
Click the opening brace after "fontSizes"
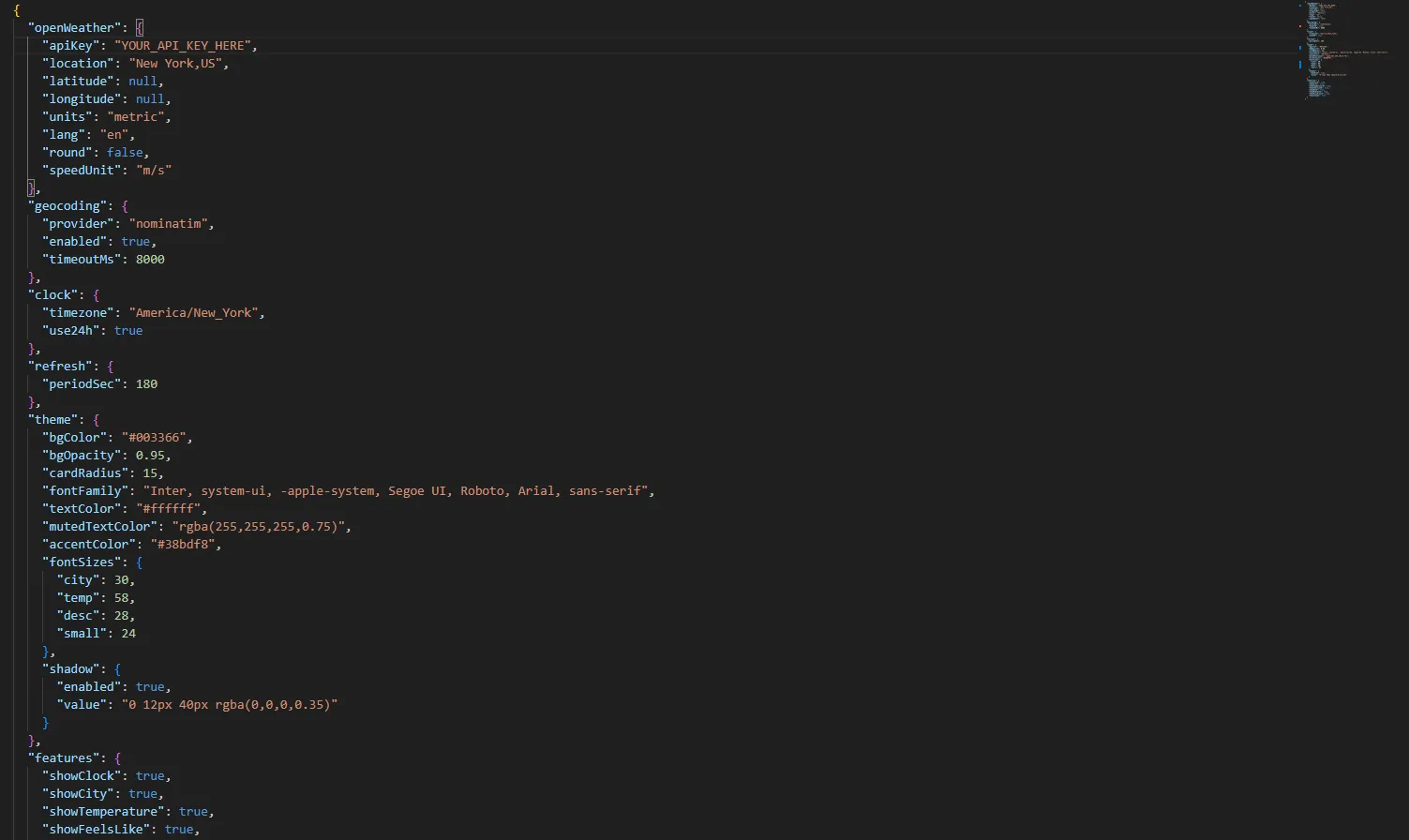tap(140, 562)
